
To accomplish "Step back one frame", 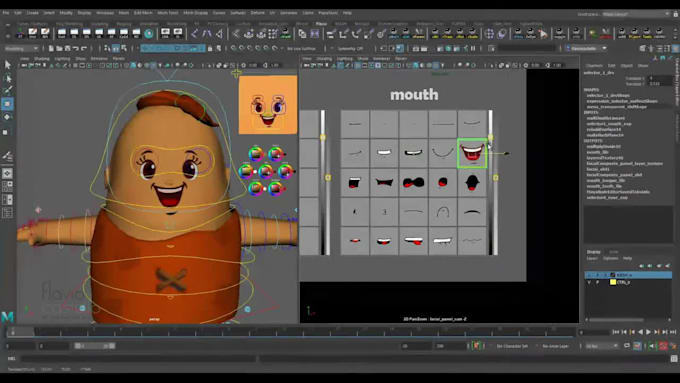I will pyautogui.click(x=624, y=332).
